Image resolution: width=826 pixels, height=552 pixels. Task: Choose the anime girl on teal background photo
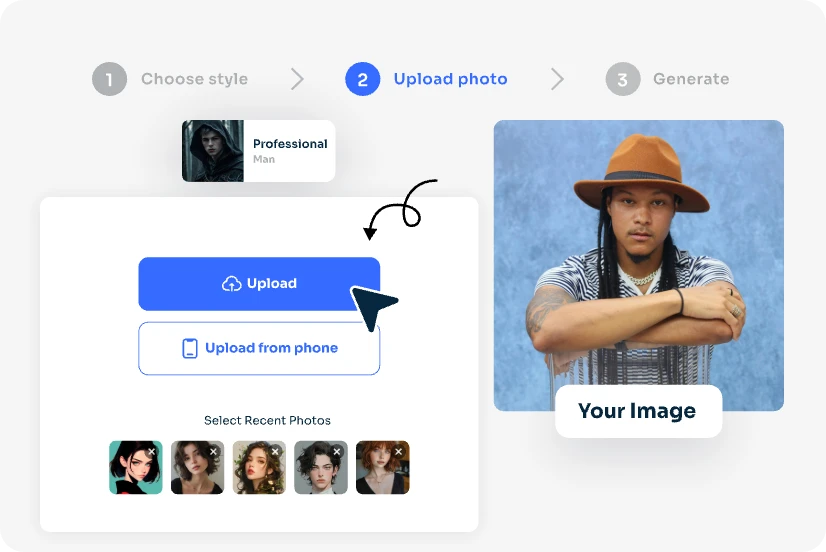coord(134,469)
